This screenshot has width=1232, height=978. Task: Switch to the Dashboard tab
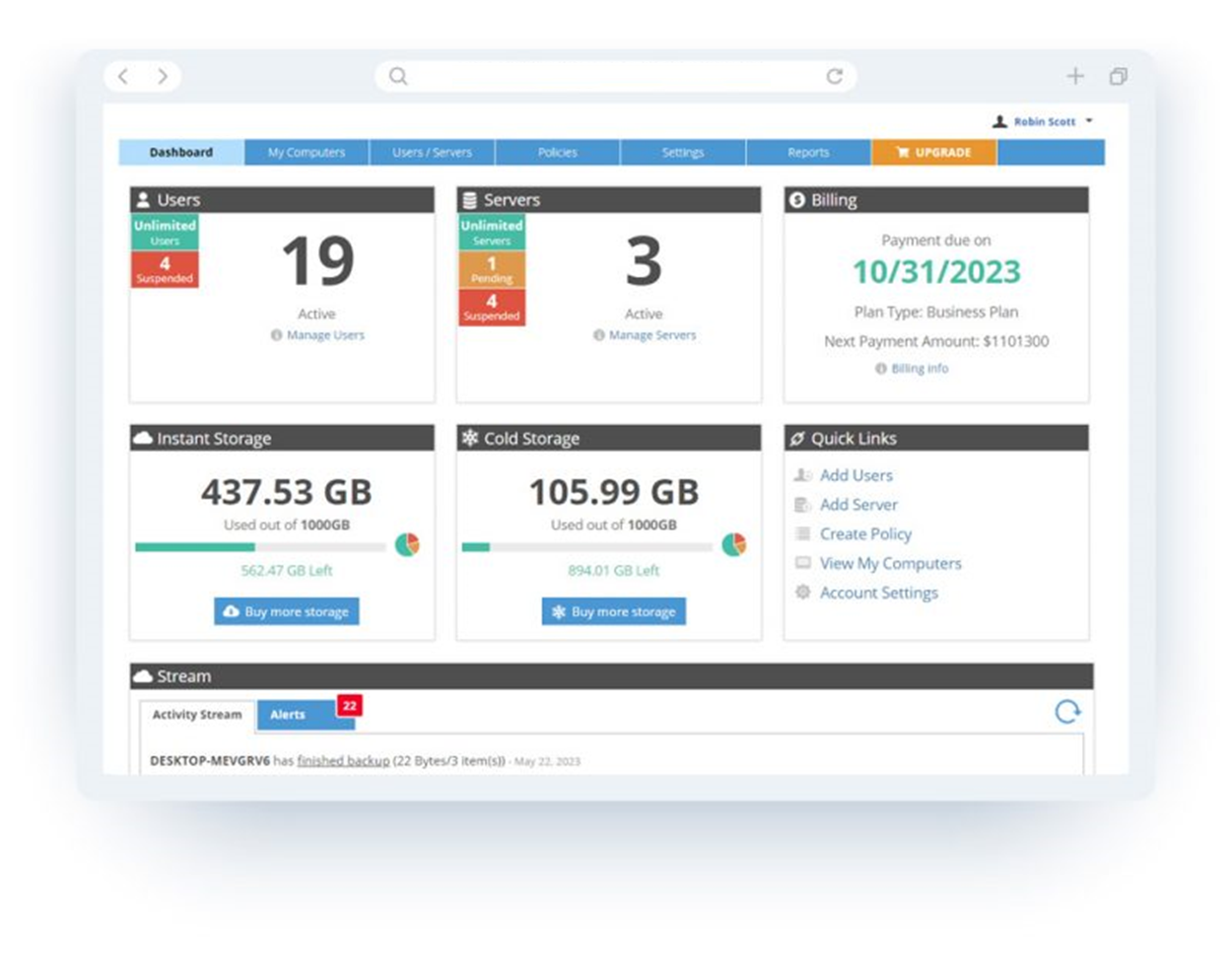coord(181,152)
